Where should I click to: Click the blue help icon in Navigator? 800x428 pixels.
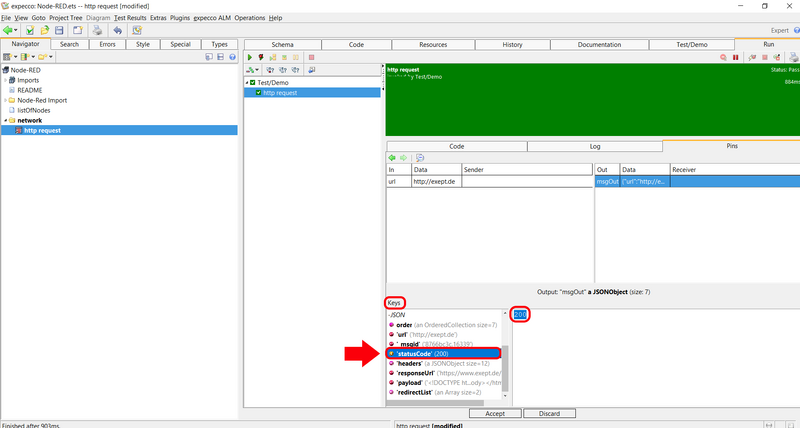point(233,58)
